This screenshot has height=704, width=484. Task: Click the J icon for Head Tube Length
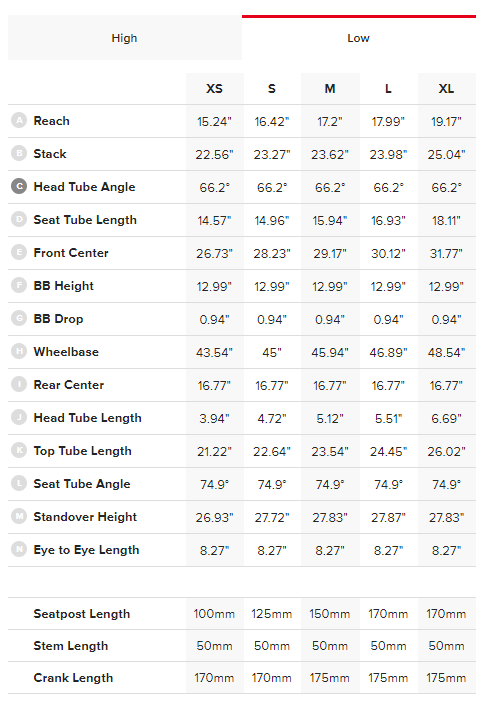click(19, 418)
